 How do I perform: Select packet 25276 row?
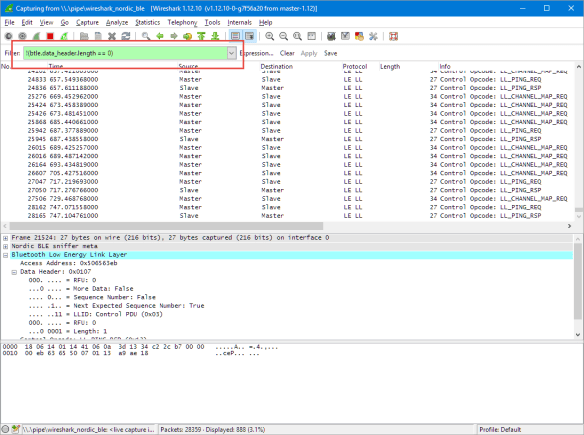[x=288, y=96]
